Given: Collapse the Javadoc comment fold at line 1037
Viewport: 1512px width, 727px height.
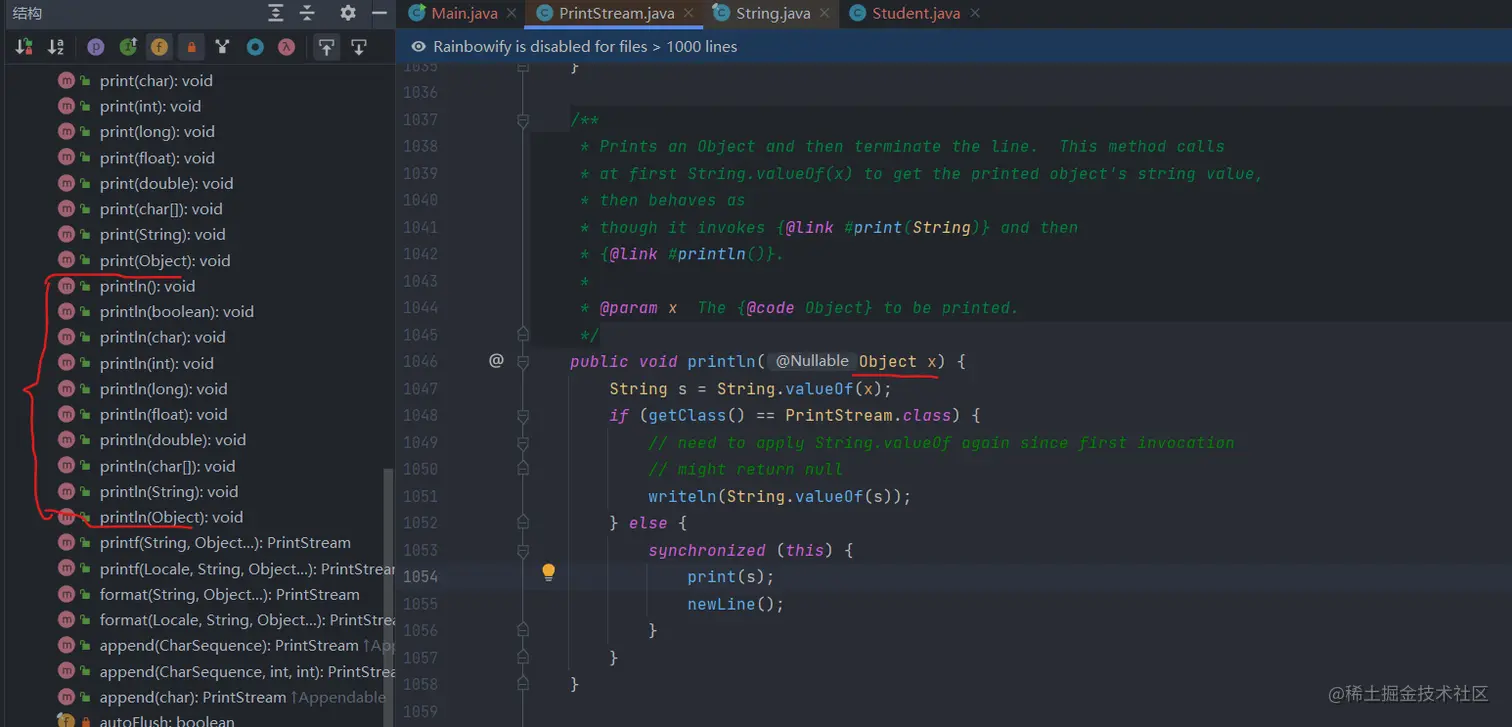Looking at the screenshot, I should [522, 120].
